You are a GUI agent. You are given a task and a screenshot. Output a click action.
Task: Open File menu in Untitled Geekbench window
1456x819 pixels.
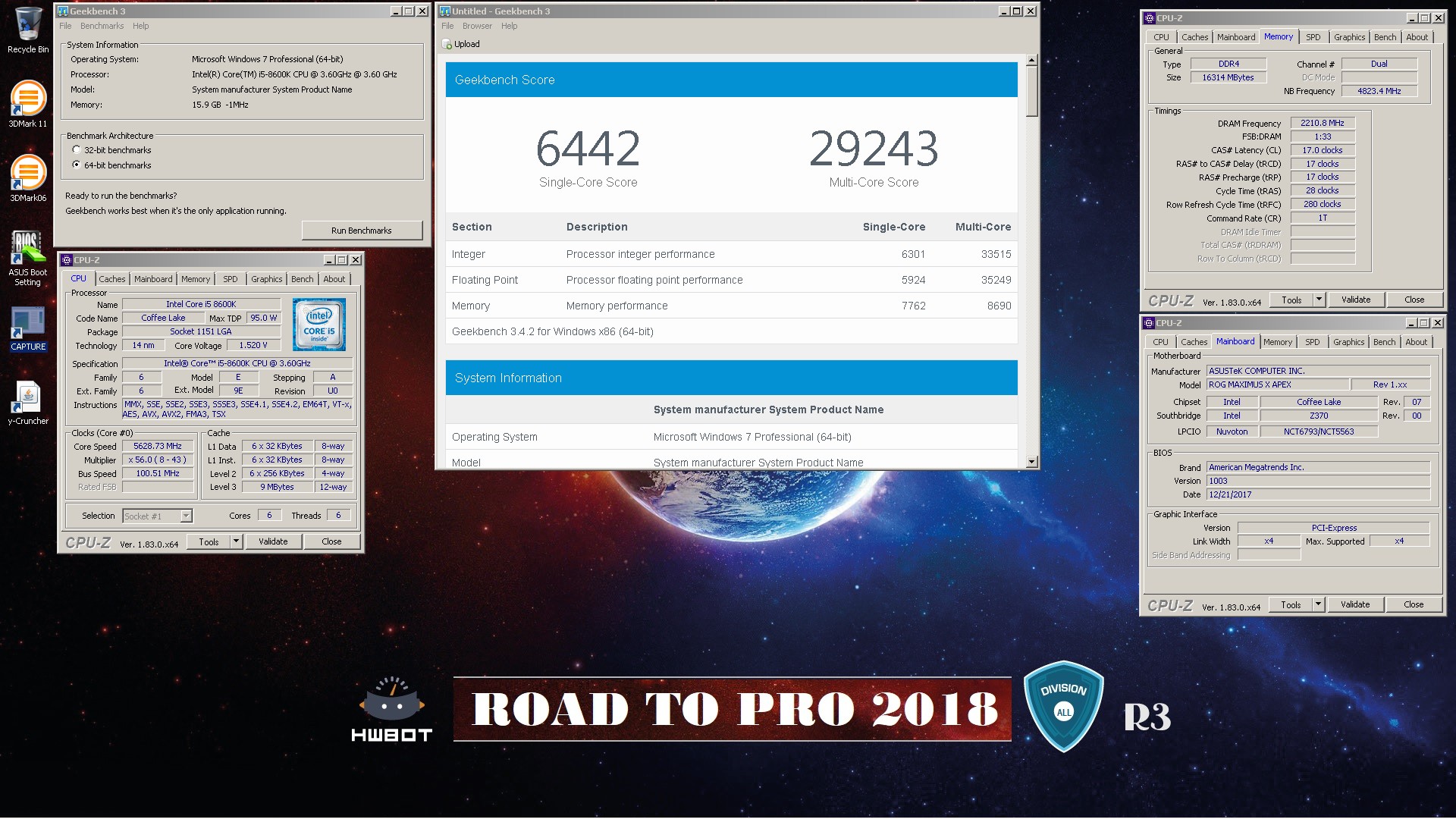coord(447,26)
